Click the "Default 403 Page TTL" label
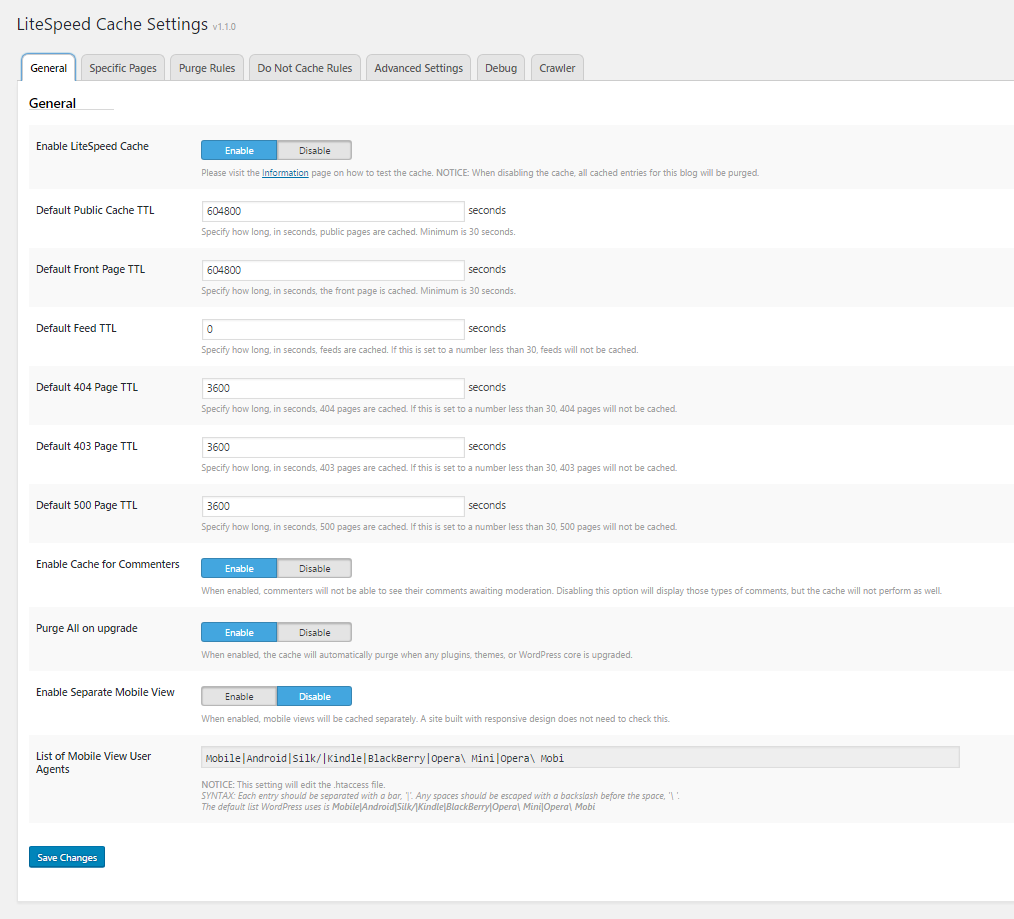The image size is (1014, 919). coord(87,446)
